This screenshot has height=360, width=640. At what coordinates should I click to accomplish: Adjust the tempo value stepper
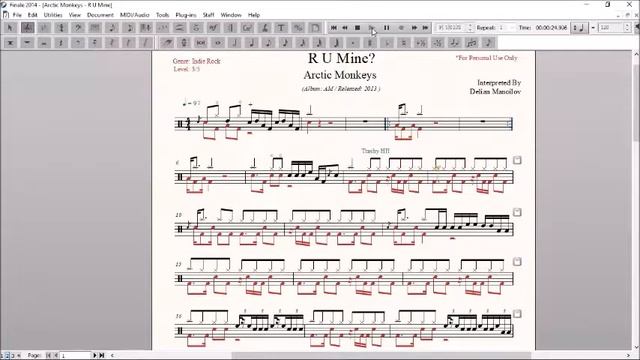[627, 28]
